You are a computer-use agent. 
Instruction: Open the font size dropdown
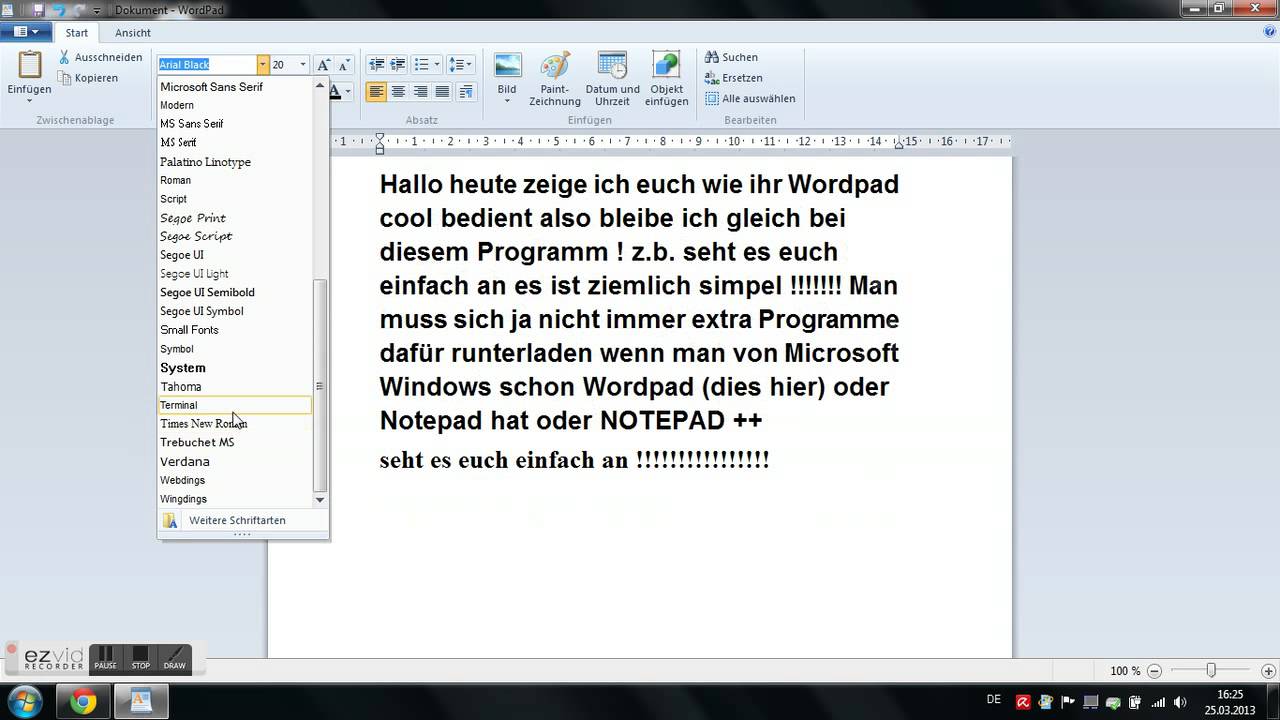tap(303, 64)
